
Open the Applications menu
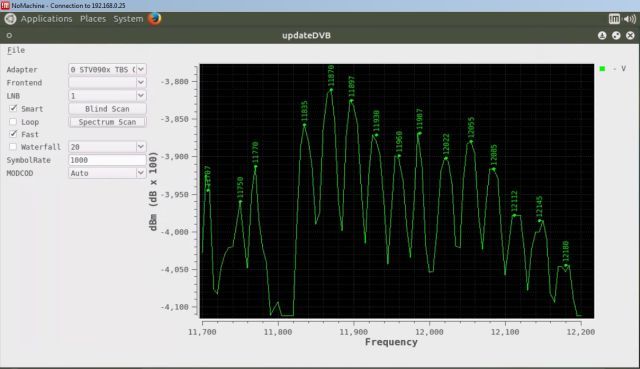click(x=47, y=19)
